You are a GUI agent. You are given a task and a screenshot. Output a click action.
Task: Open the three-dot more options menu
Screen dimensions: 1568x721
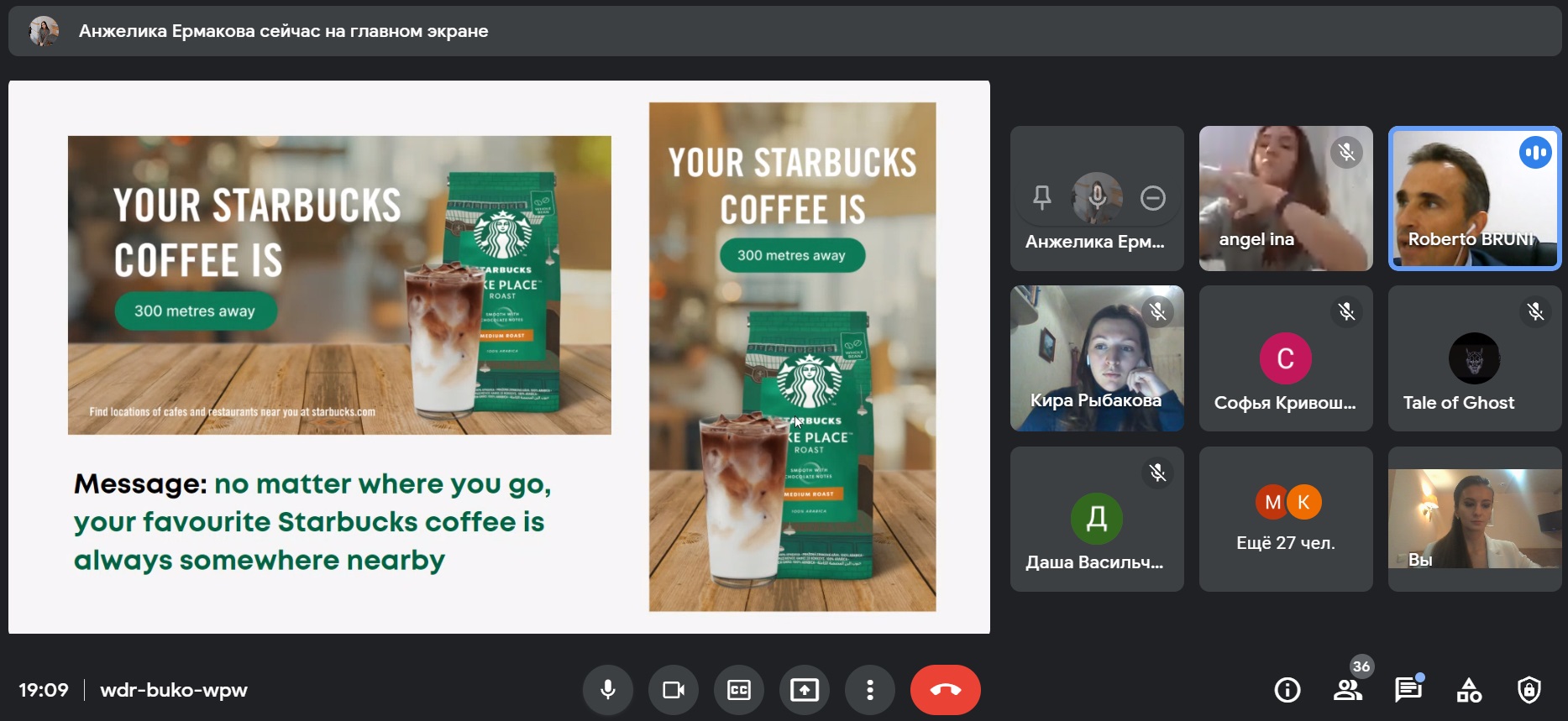(870, 690)
